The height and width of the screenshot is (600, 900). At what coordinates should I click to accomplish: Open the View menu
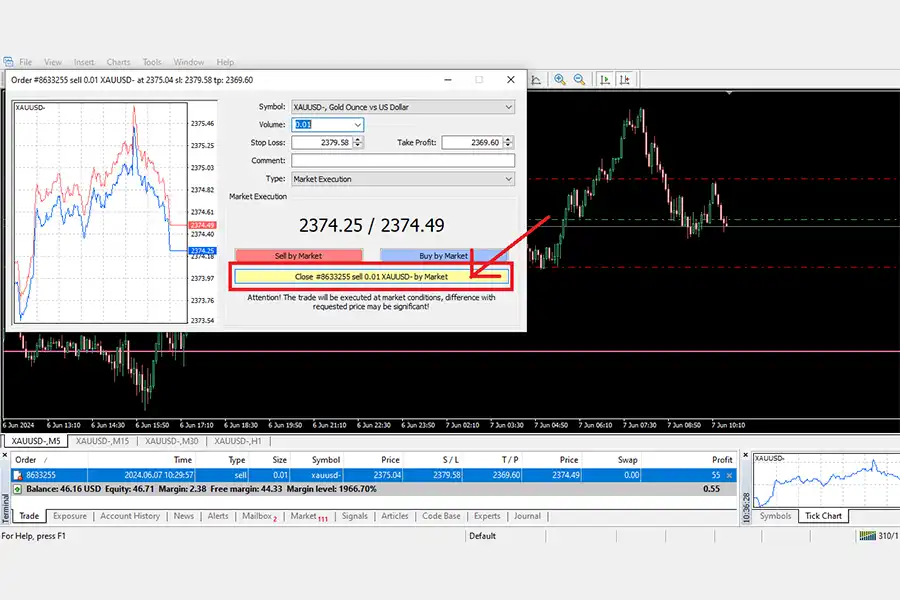[52, 62]
